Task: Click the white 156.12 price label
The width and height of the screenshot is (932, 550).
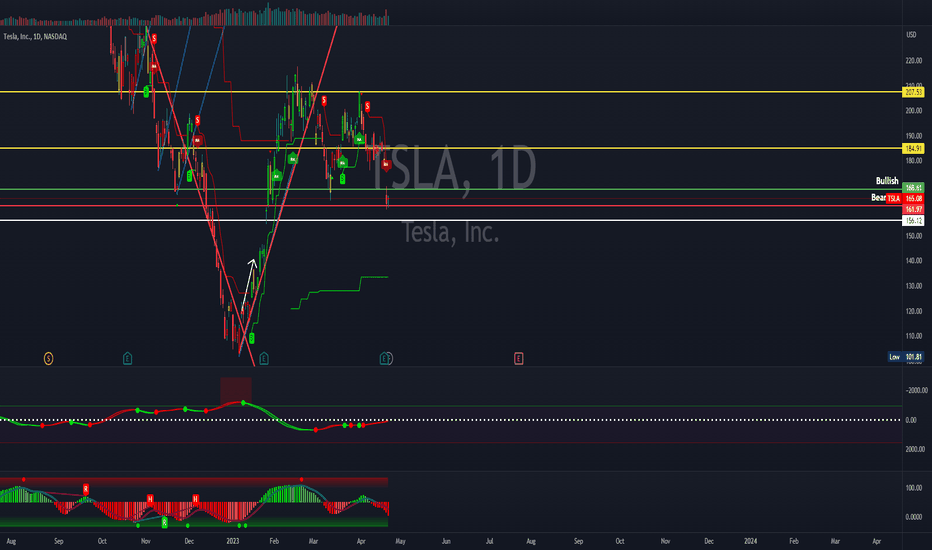Action: click(913, 221)
